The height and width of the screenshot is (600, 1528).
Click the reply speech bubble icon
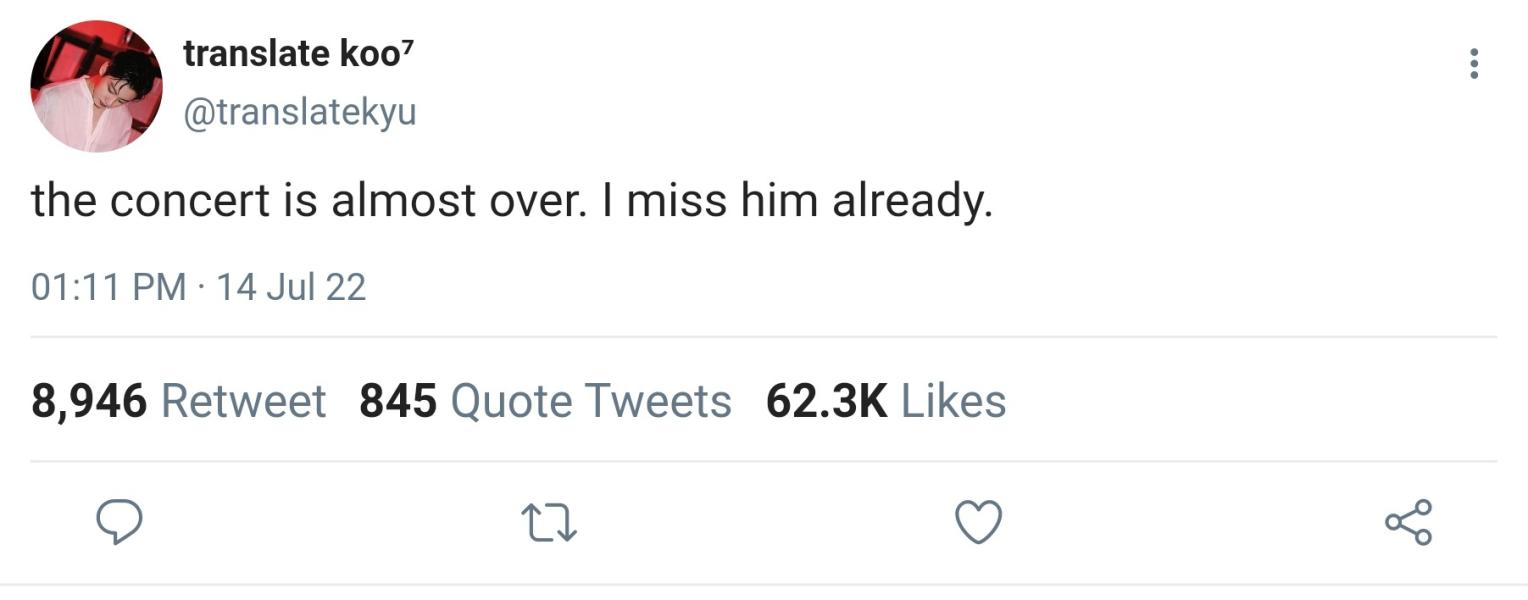click(118, 522)
